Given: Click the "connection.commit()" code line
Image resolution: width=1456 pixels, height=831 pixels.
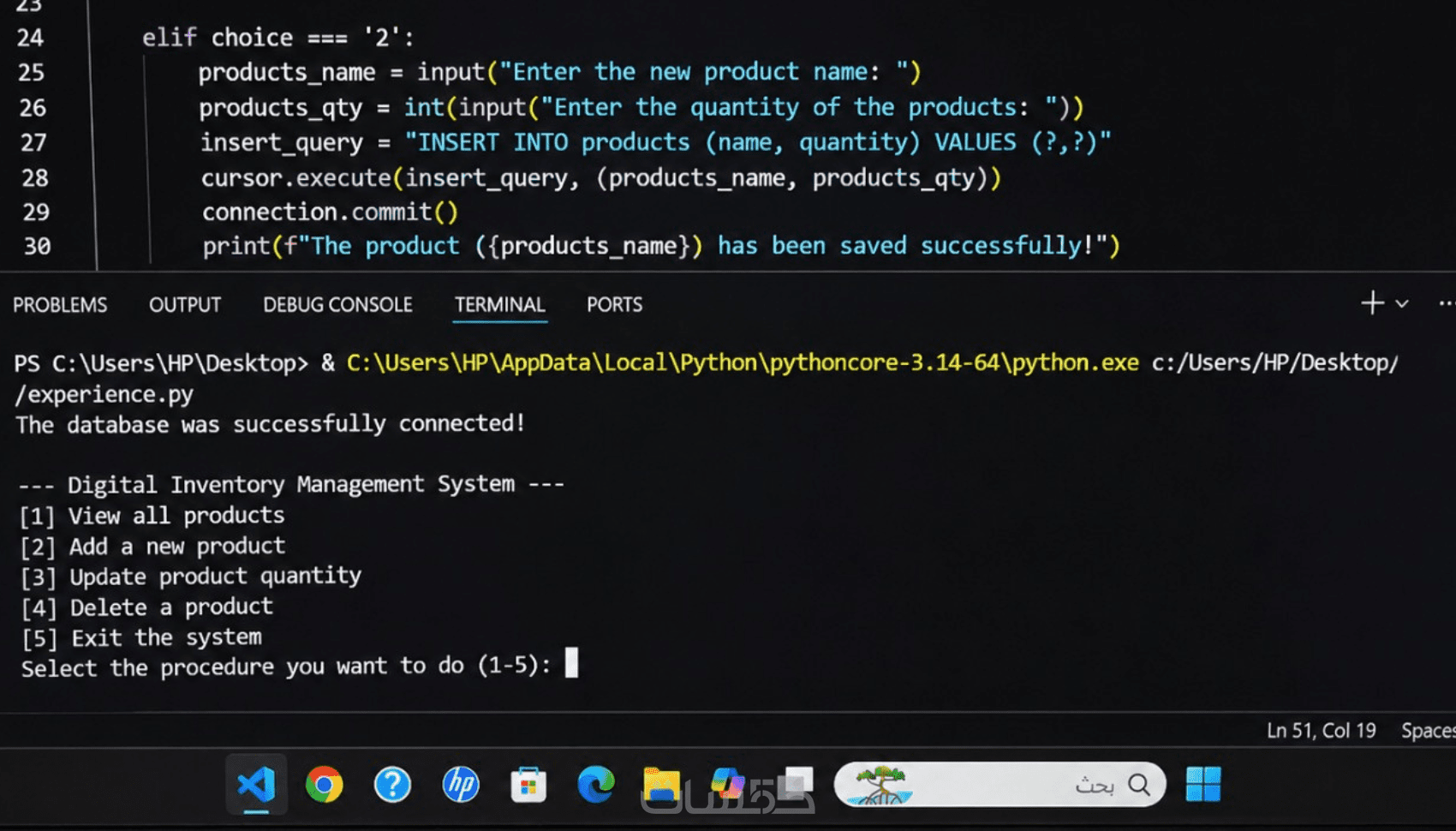Looking at the screenshot, I should [331, 212].
